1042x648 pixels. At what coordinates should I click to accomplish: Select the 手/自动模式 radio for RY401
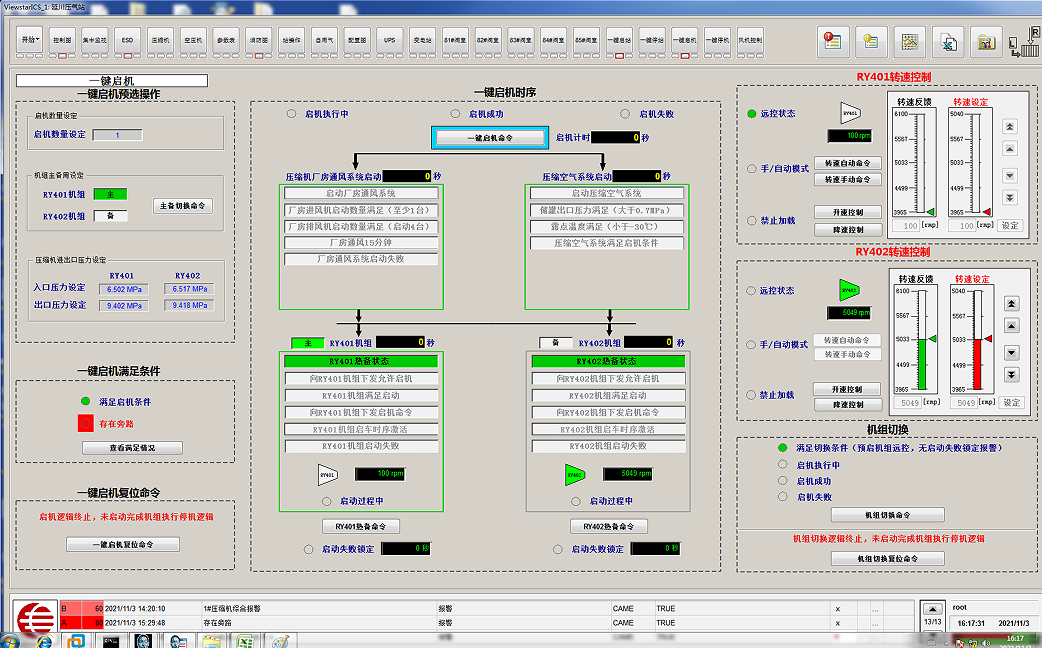point(752,168)
